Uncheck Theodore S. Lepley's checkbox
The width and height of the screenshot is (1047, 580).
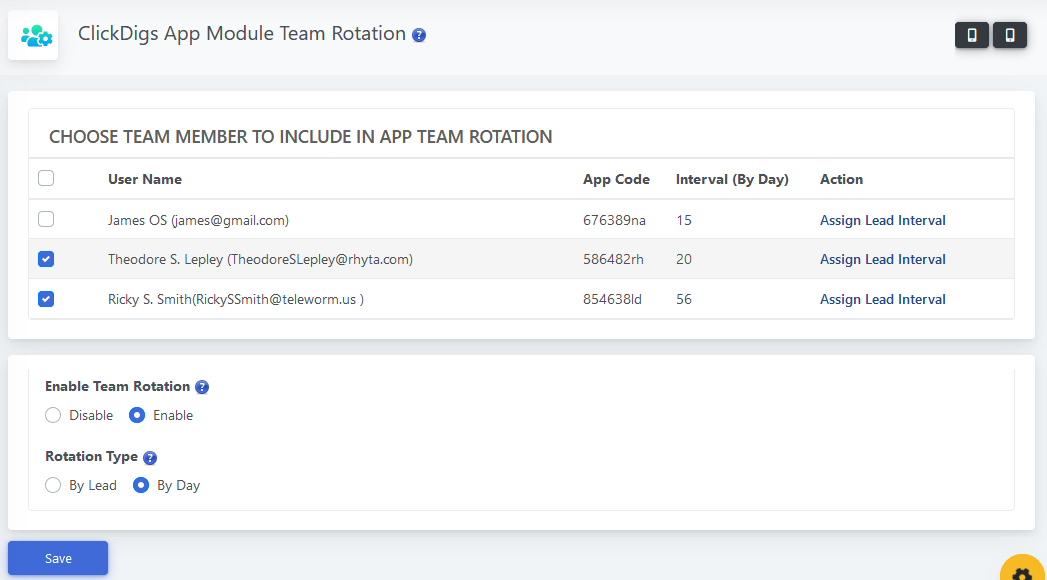[46, 259]
